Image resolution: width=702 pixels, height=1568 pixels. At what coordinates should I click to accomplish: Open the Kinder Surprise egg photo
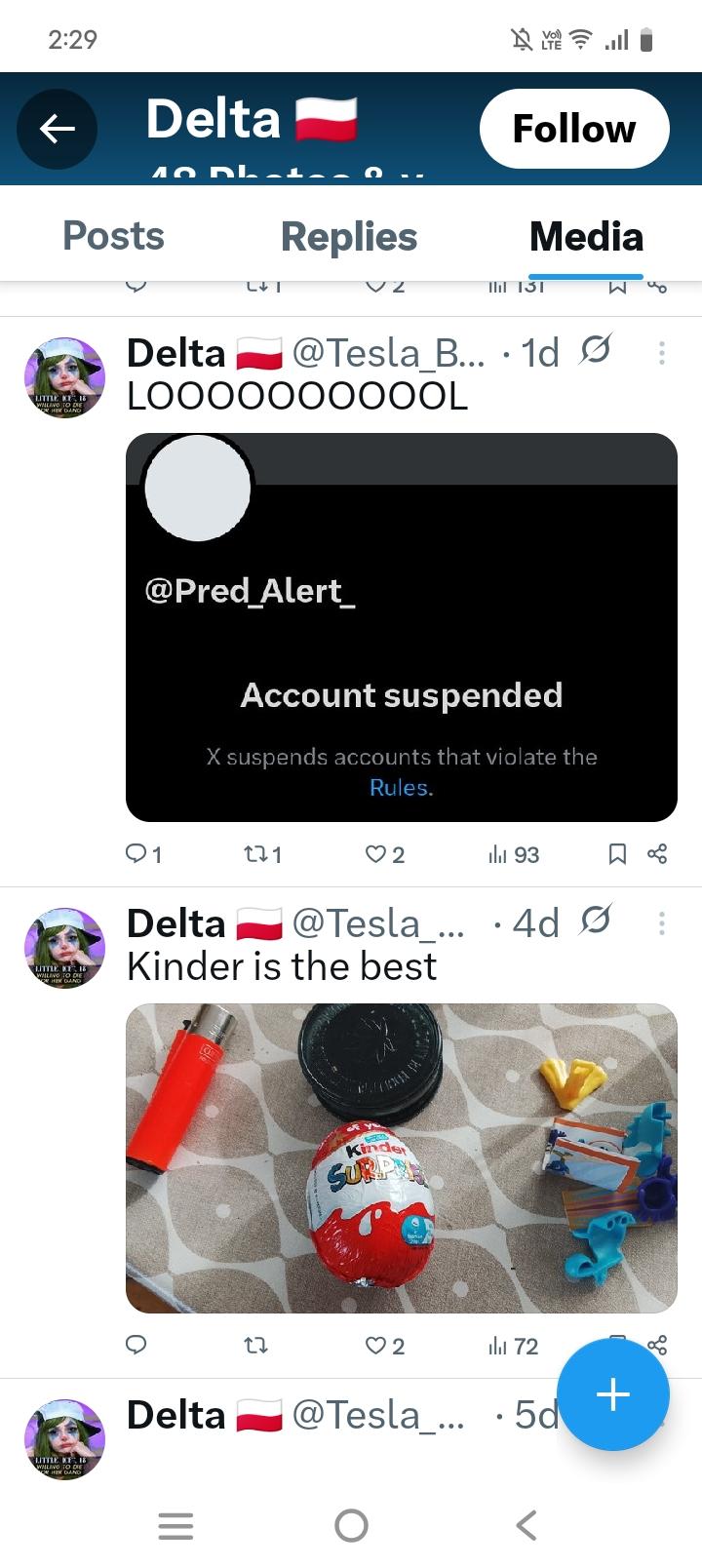[401, 1157]
